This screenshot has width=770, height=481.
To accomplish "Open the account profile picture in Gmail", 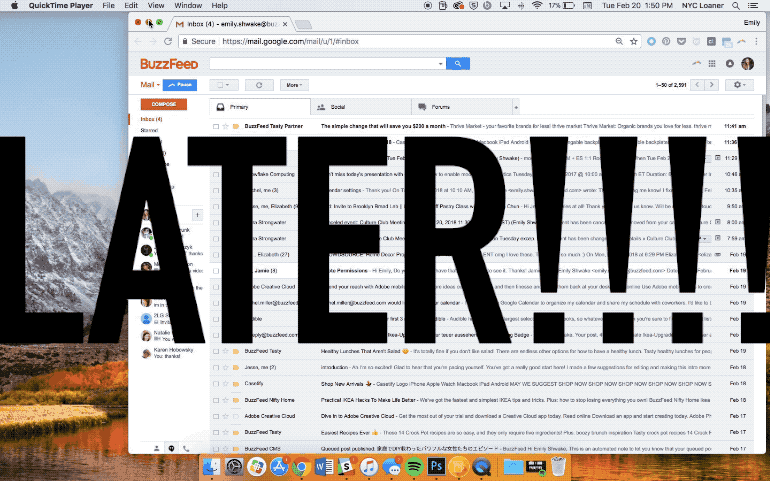I will 747,63.
